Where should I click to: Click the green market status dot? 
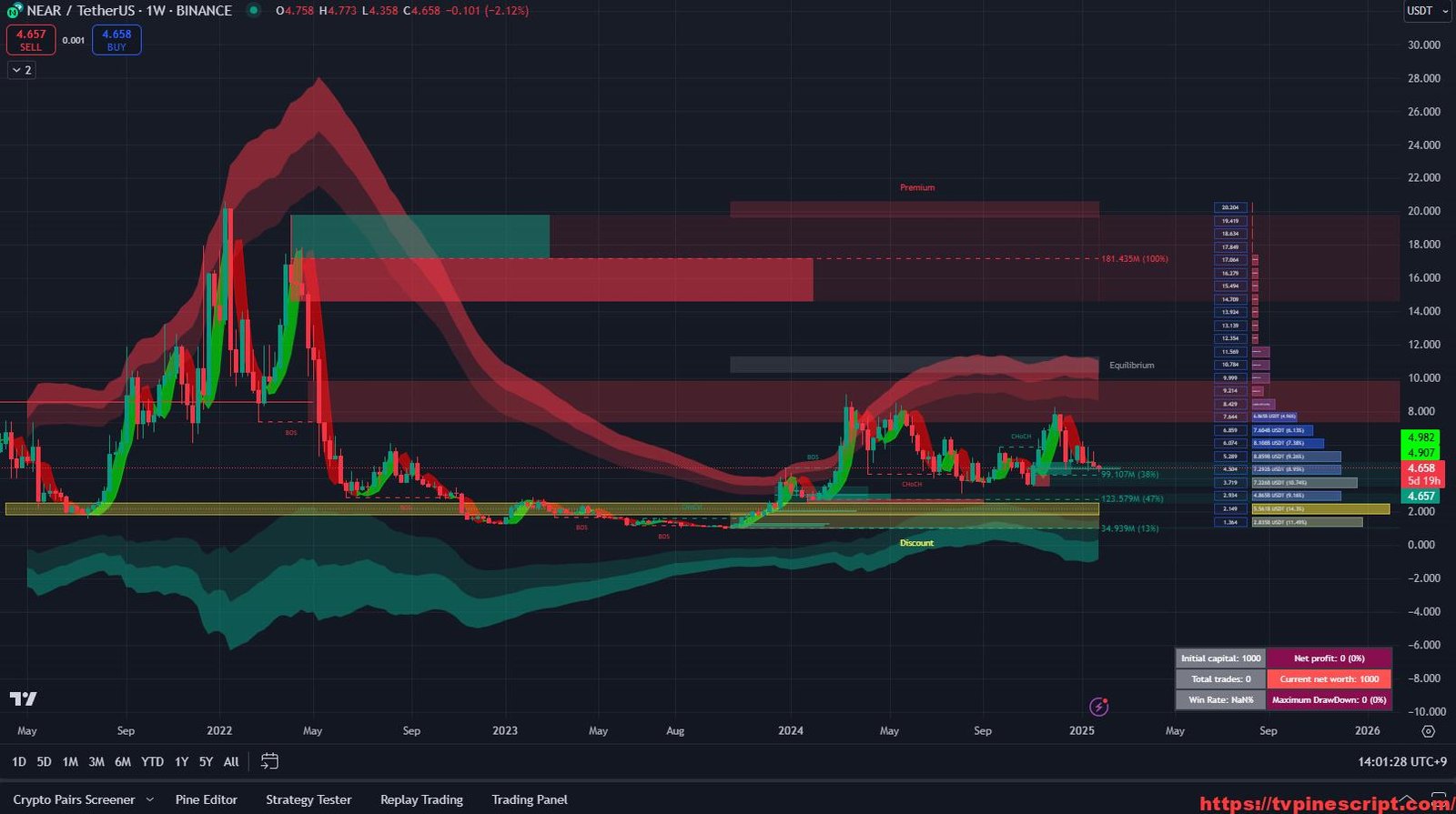[x=254, y=11]
